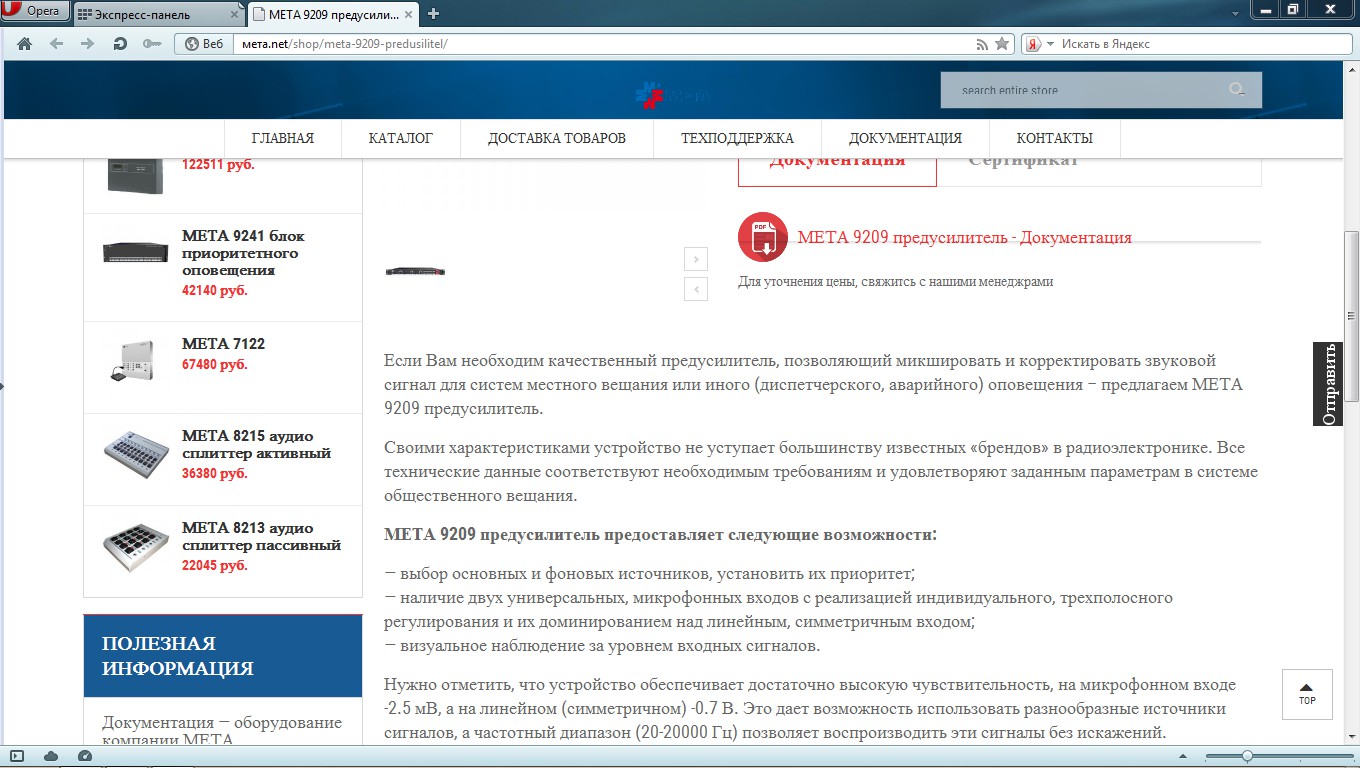Open Документация – оборудование компании МЕТА link
This screenshot has width=1360, height=768.
(222, 731)
